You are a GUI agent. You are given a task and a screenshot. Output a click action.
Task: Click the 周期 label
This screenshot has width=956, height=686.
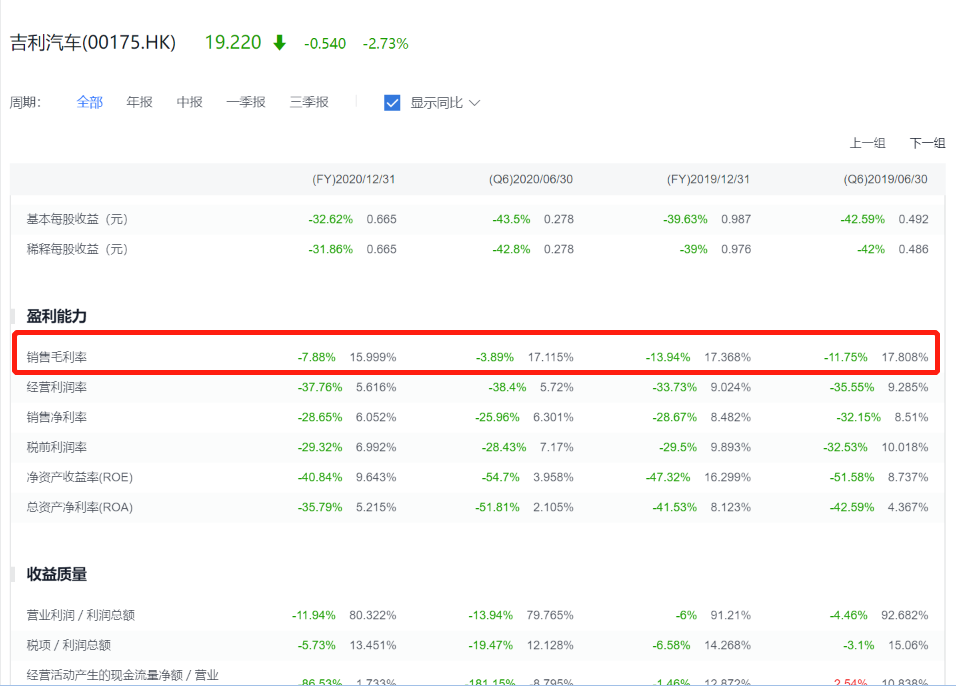pos(25,102)
